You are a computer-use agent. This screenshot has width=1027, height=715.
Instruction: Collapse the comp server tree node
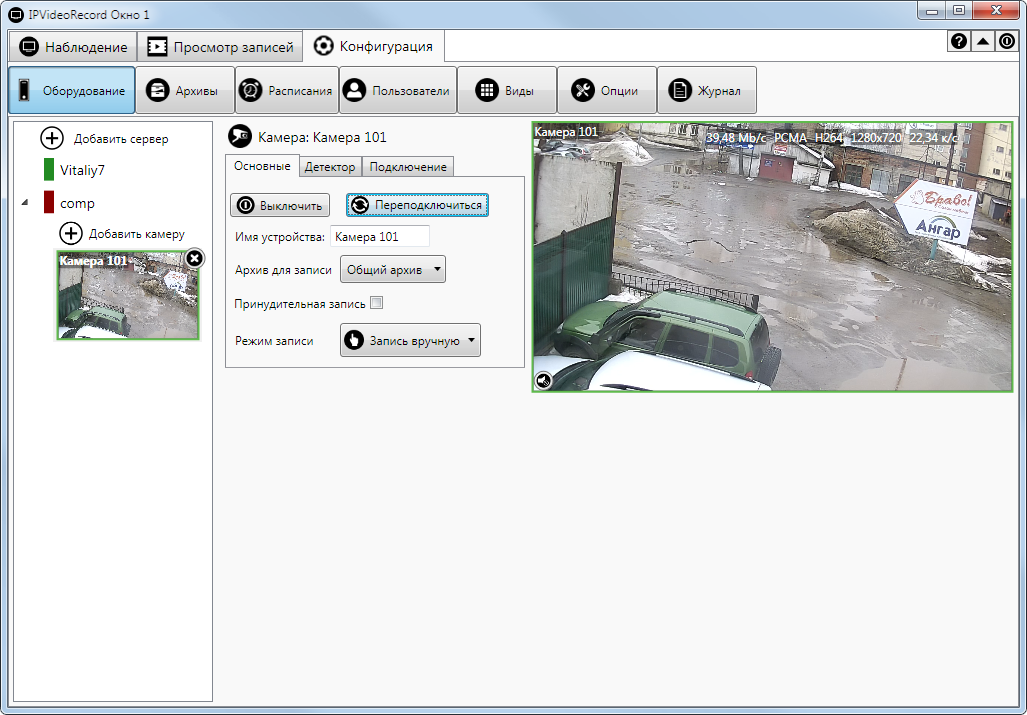pyautogui.click(x=25, y=203)
